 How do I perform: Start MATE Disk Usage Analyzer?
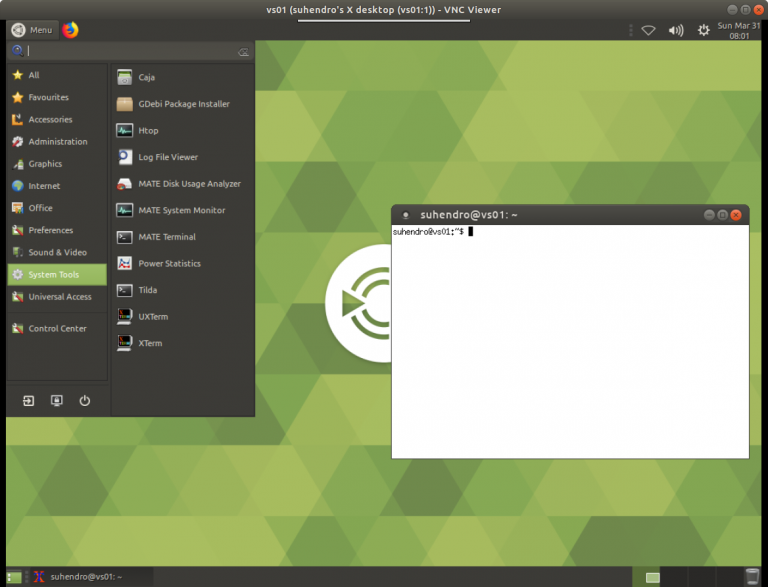(188, 184)
